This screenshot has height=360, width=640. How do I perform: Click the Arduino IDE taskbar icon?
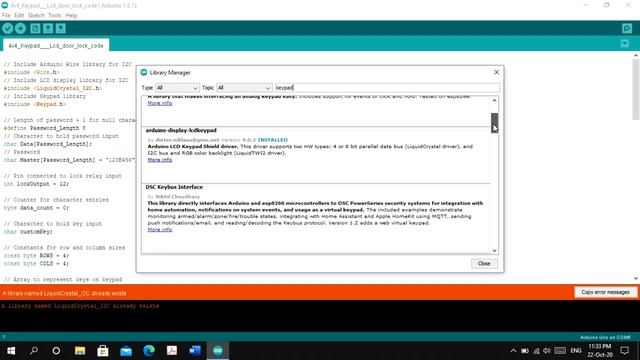coord(218,351)
